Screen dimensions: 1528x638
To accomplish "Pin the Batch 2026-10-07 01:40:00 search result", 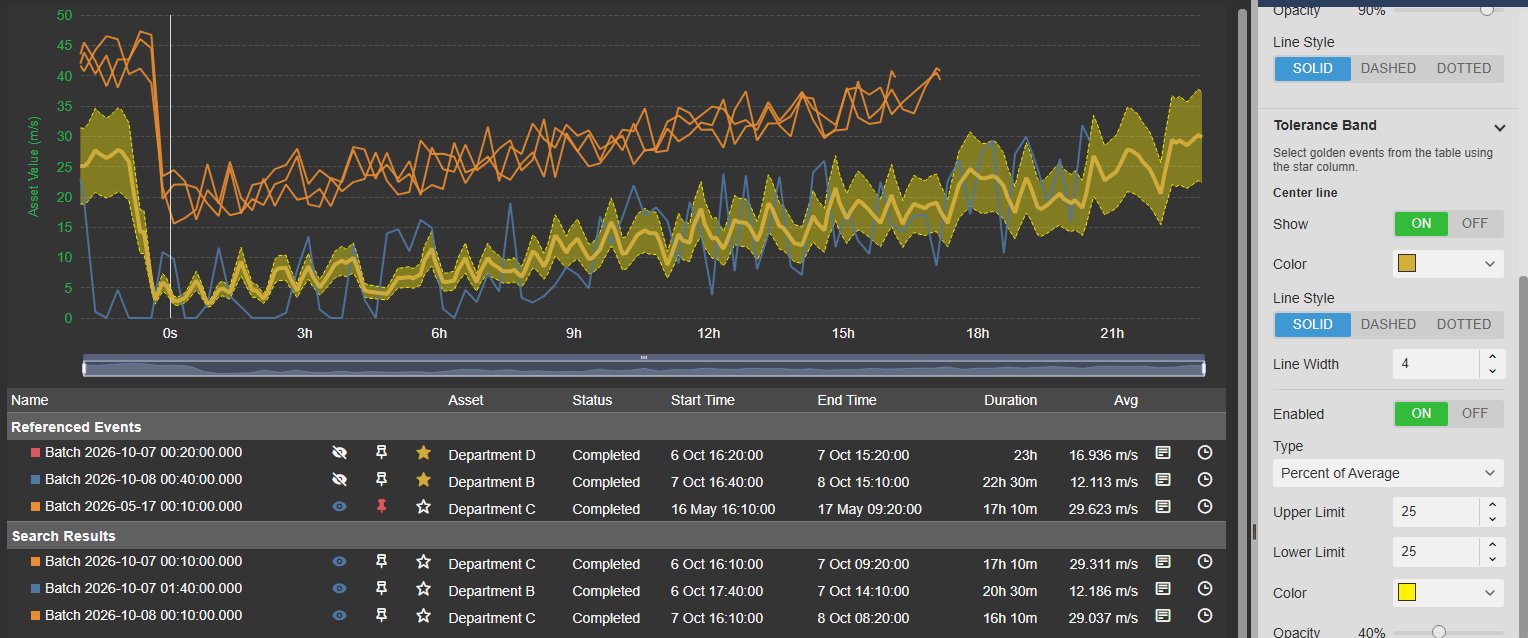I will tap(381, 589).
